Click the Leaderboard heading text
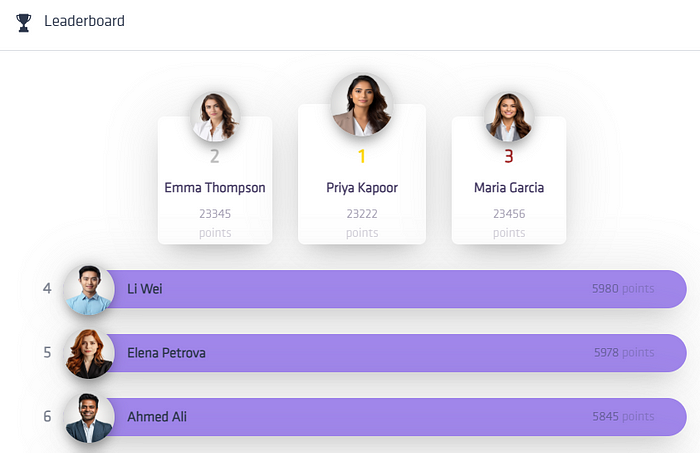This screenshot has height=453, width=700. click(84, 21)
